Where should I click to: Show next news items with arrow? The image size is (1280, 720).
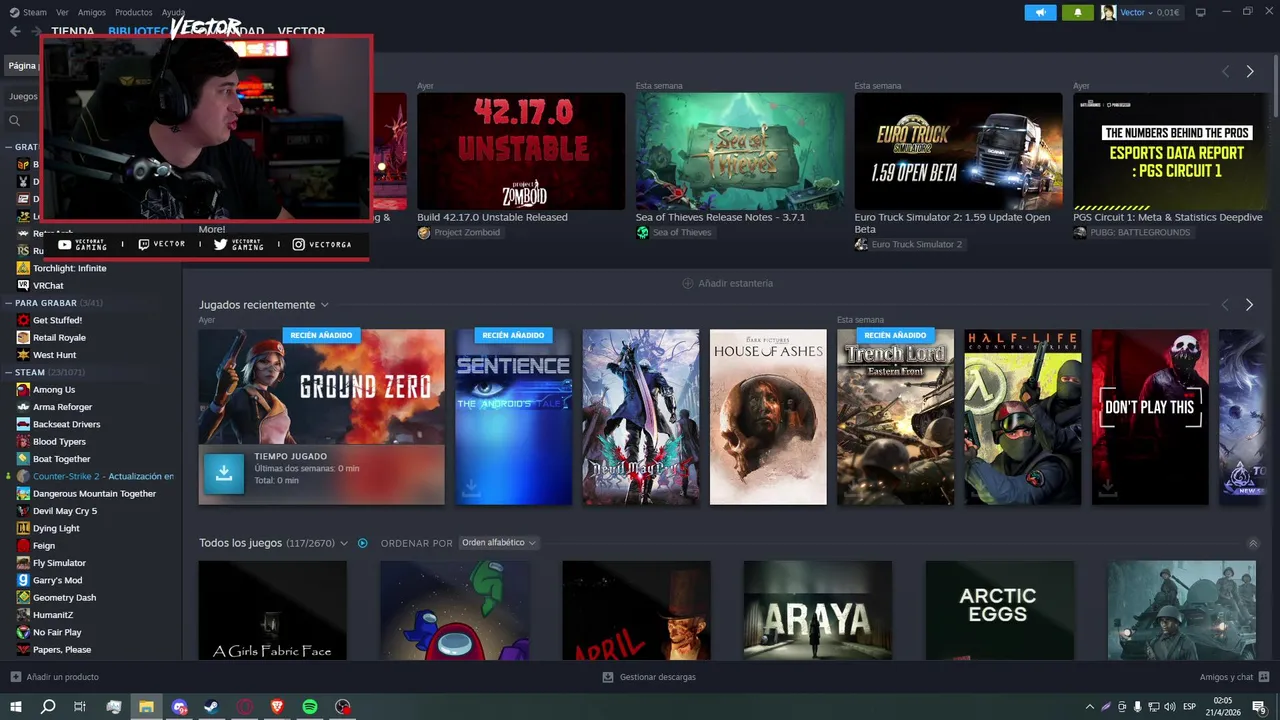tap(1249, 71)
